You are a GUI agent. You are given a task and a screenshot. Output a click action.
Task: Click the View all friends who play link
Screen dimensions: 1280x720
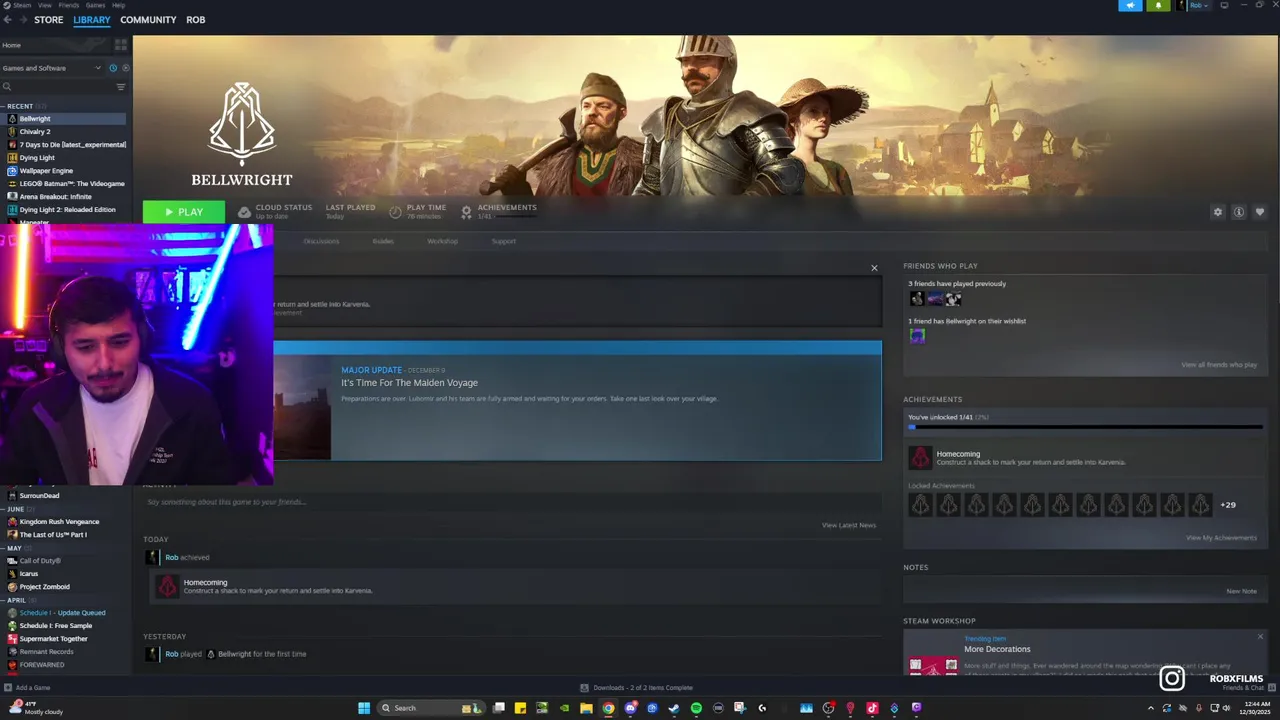(x=1219, y=365)
